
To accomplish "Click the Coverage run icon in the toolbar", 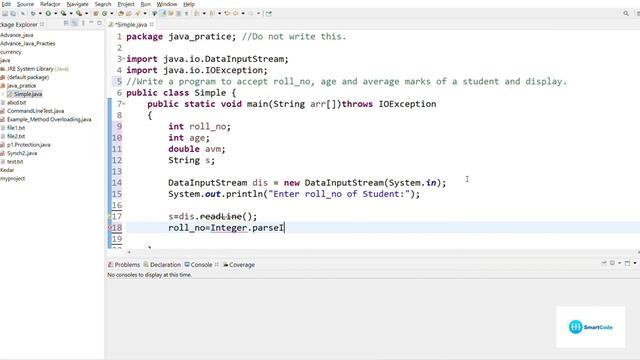I will tap(63, 13).
